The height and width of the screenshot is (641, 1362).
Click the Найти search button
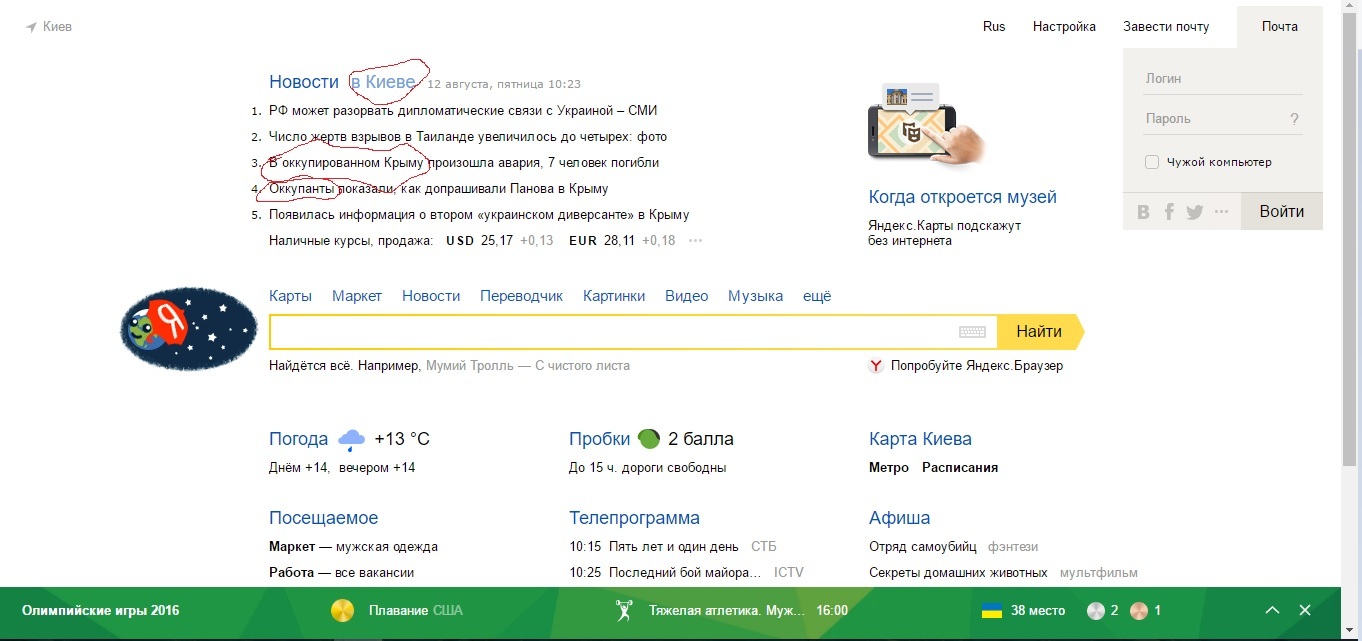[1040, 332]
